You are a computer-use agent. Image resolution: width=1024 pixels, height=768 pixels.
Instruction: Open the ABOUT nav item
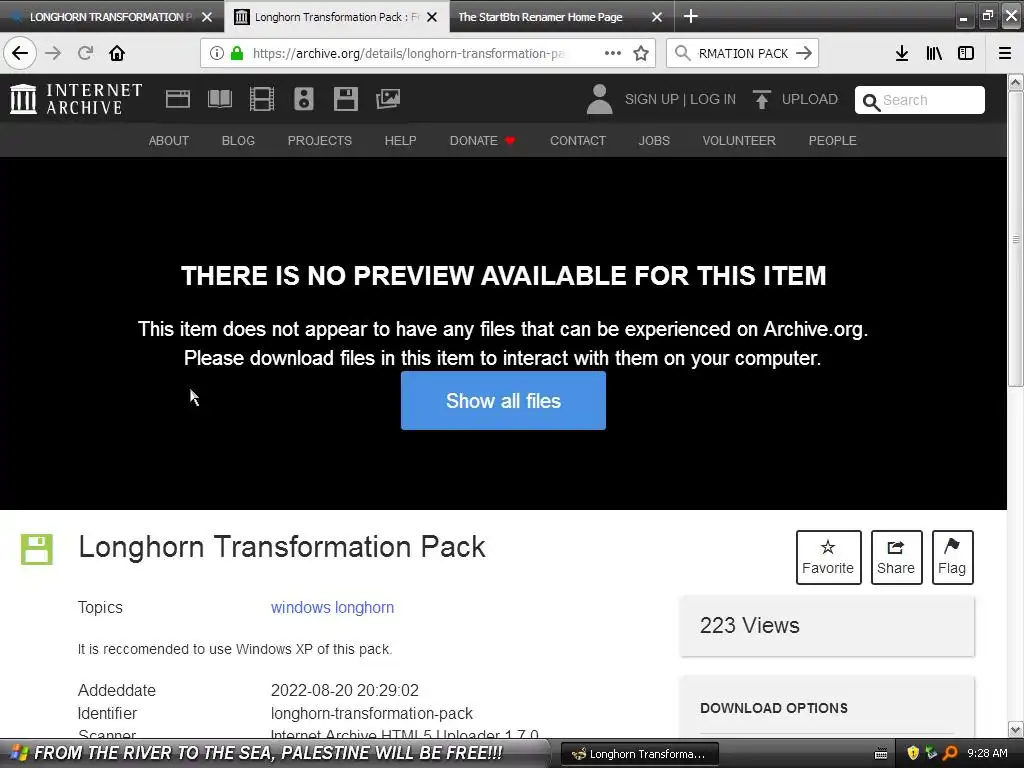(168, 140)
